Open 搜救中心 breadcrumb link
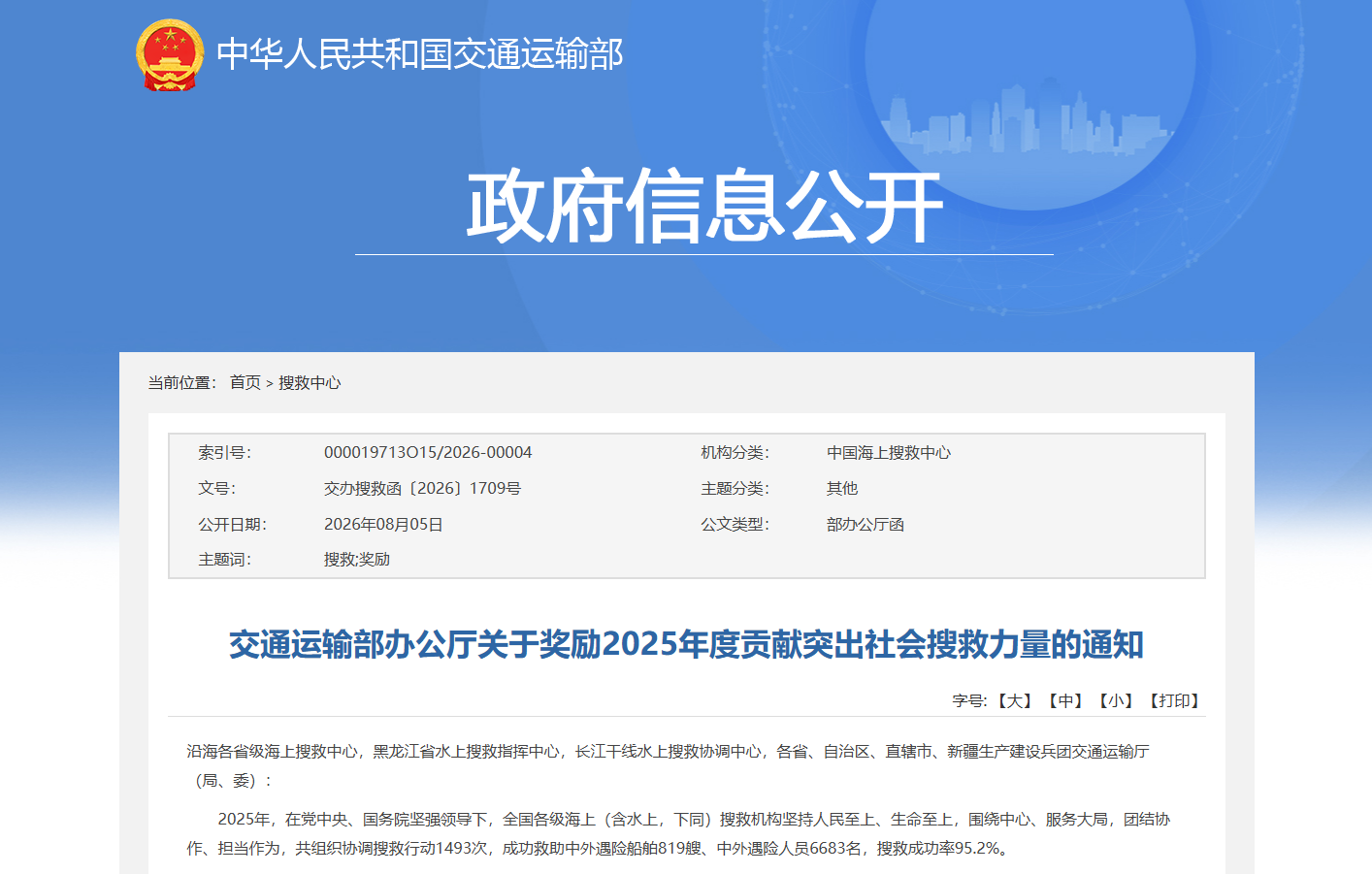The height and width of the screenshot is (874, 1372). [x=310, y=383]
